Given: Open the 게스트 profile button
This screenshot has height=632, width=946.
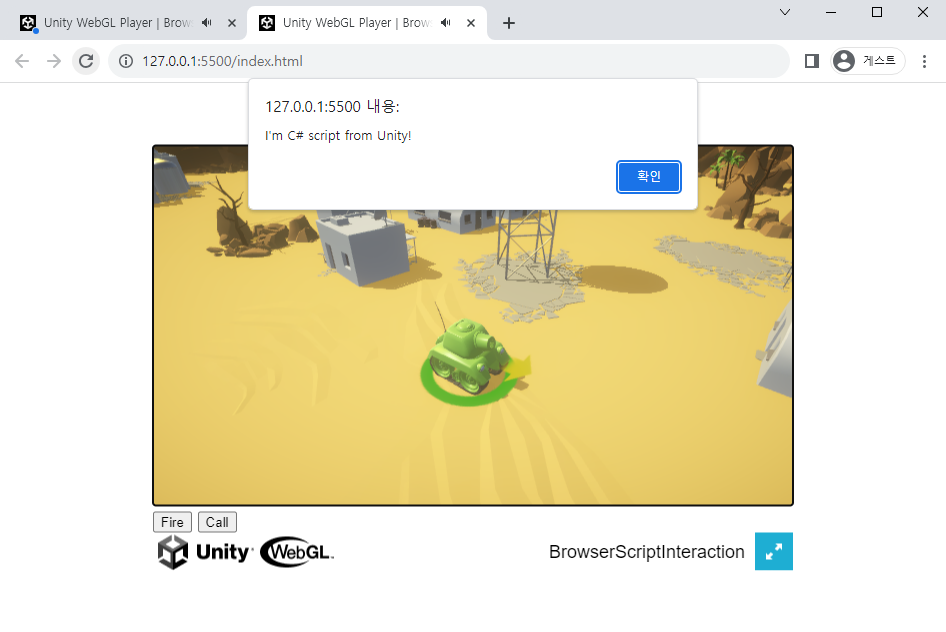Looking at the screenshot, I should click(868, 61).
